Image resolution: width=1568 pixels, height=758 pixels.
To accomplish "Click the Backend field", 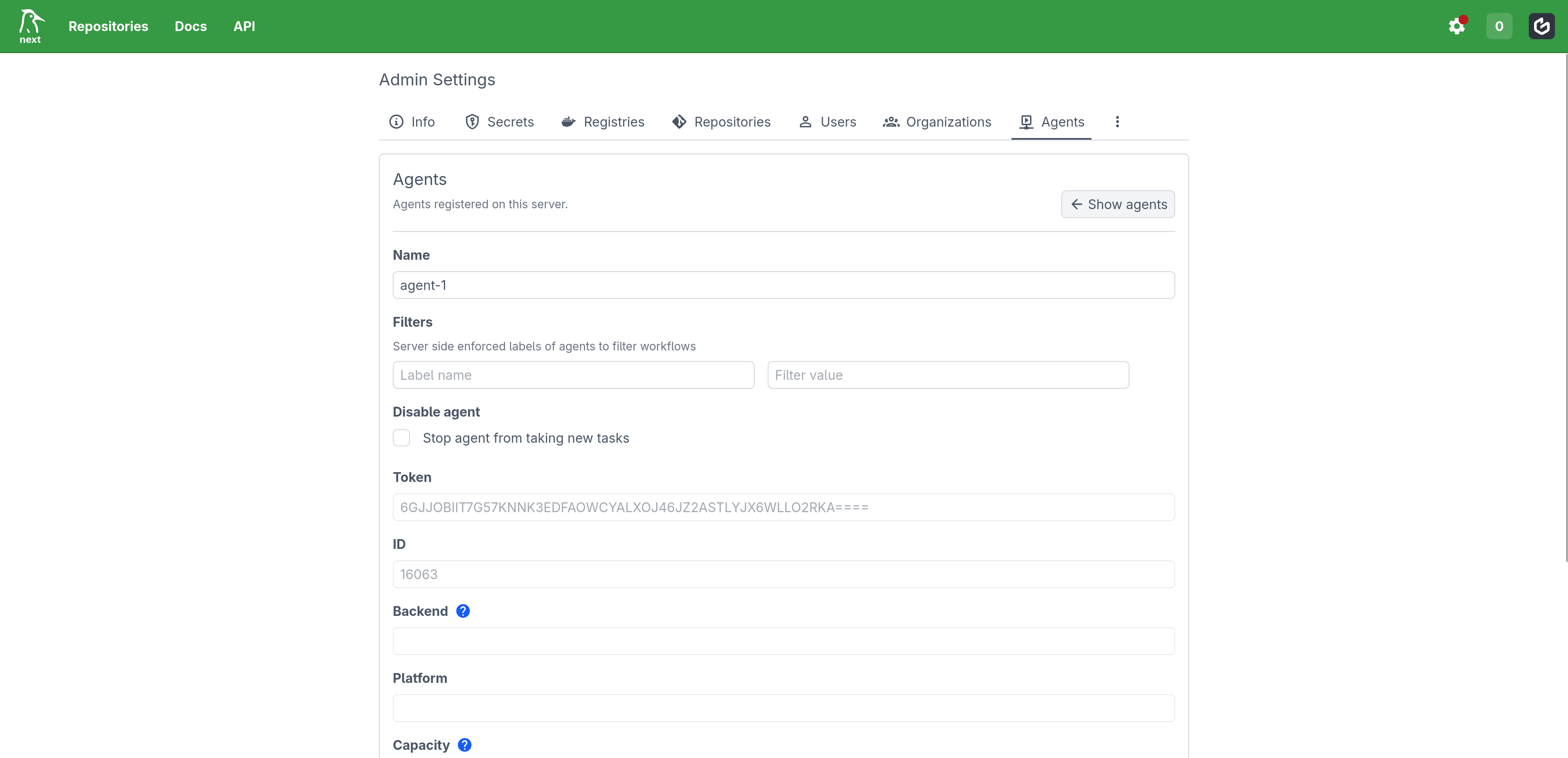I will click(784, 641).
